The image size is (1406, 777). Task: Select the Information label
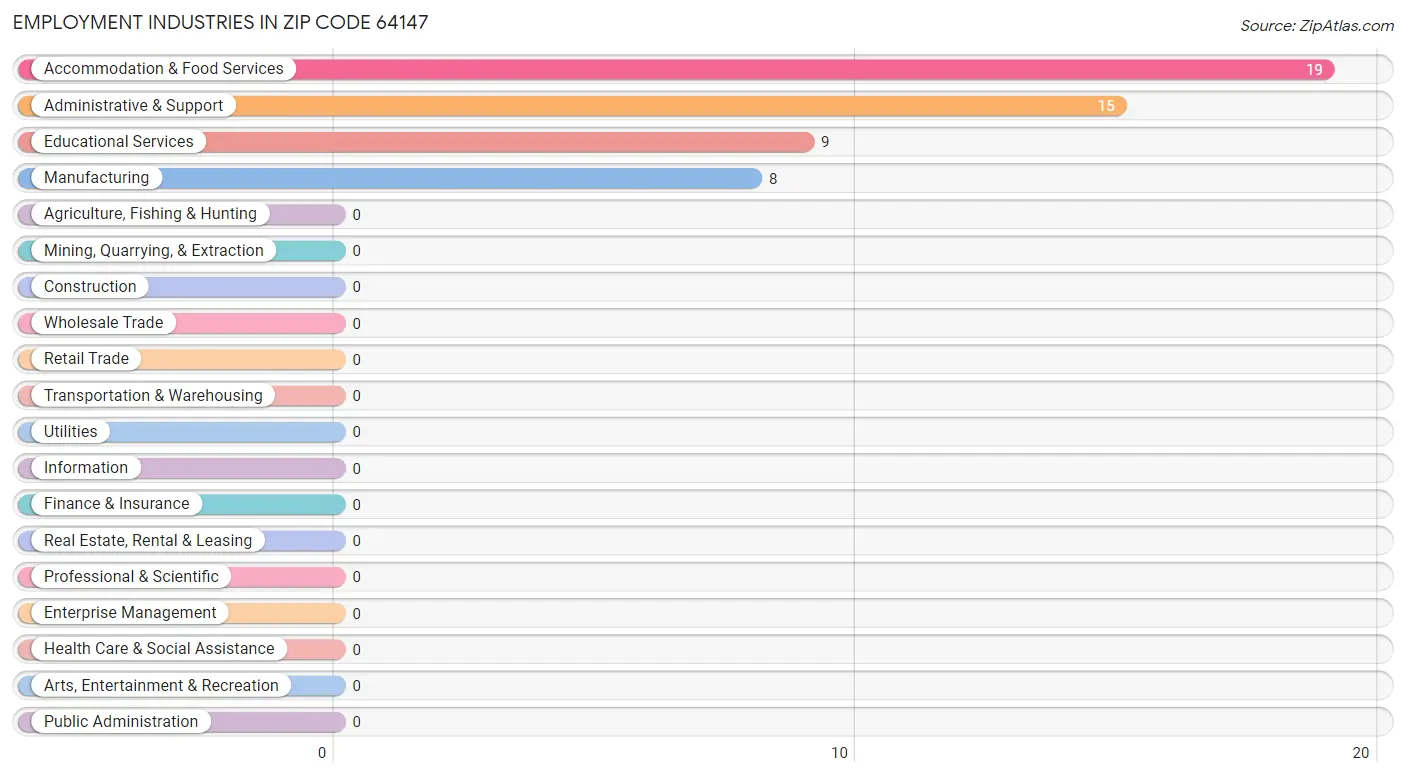(x=86, y=467)
